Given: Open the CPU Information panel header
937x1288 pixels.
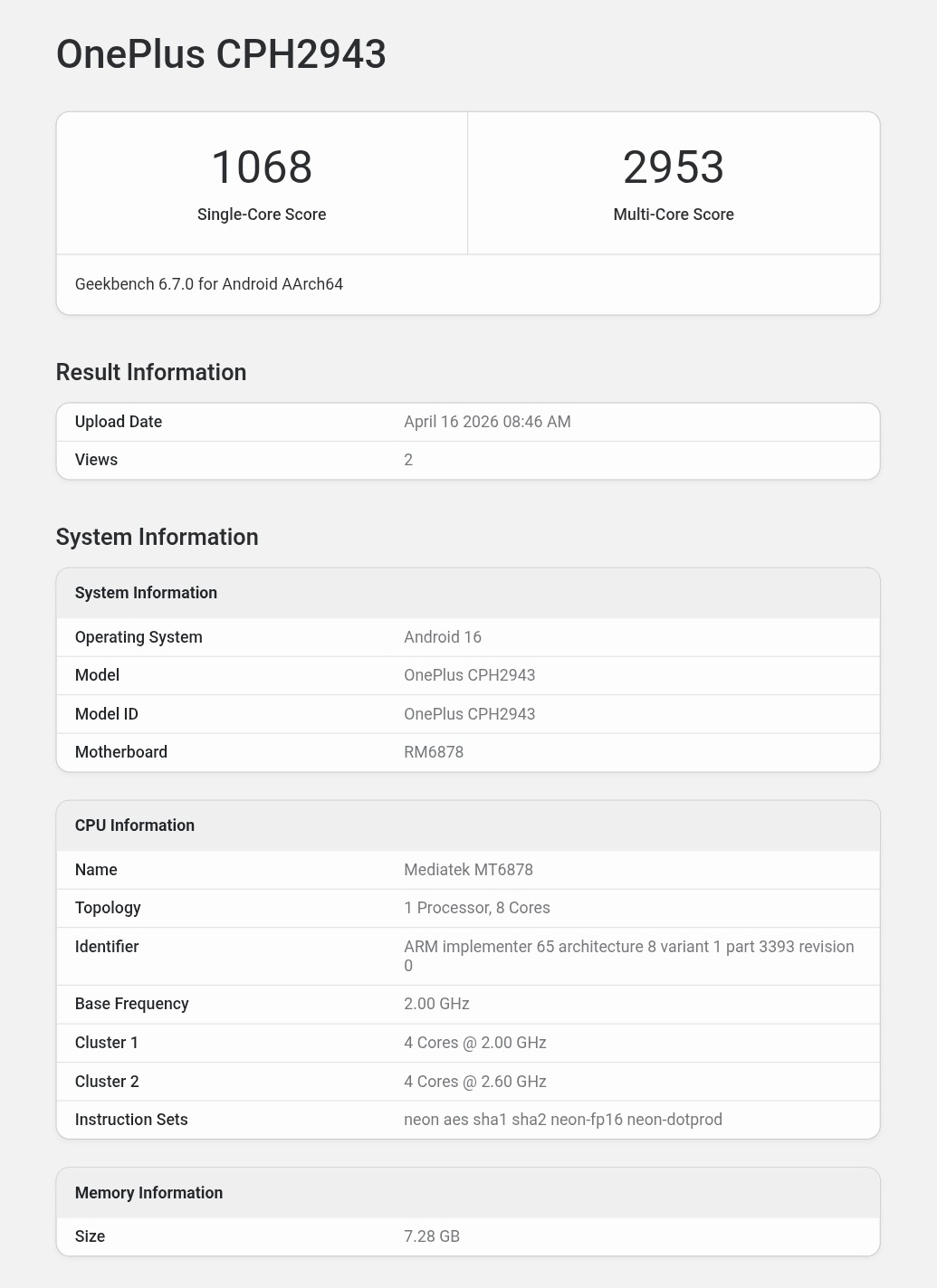Looking at the screenshot, I should coord(135,825).
